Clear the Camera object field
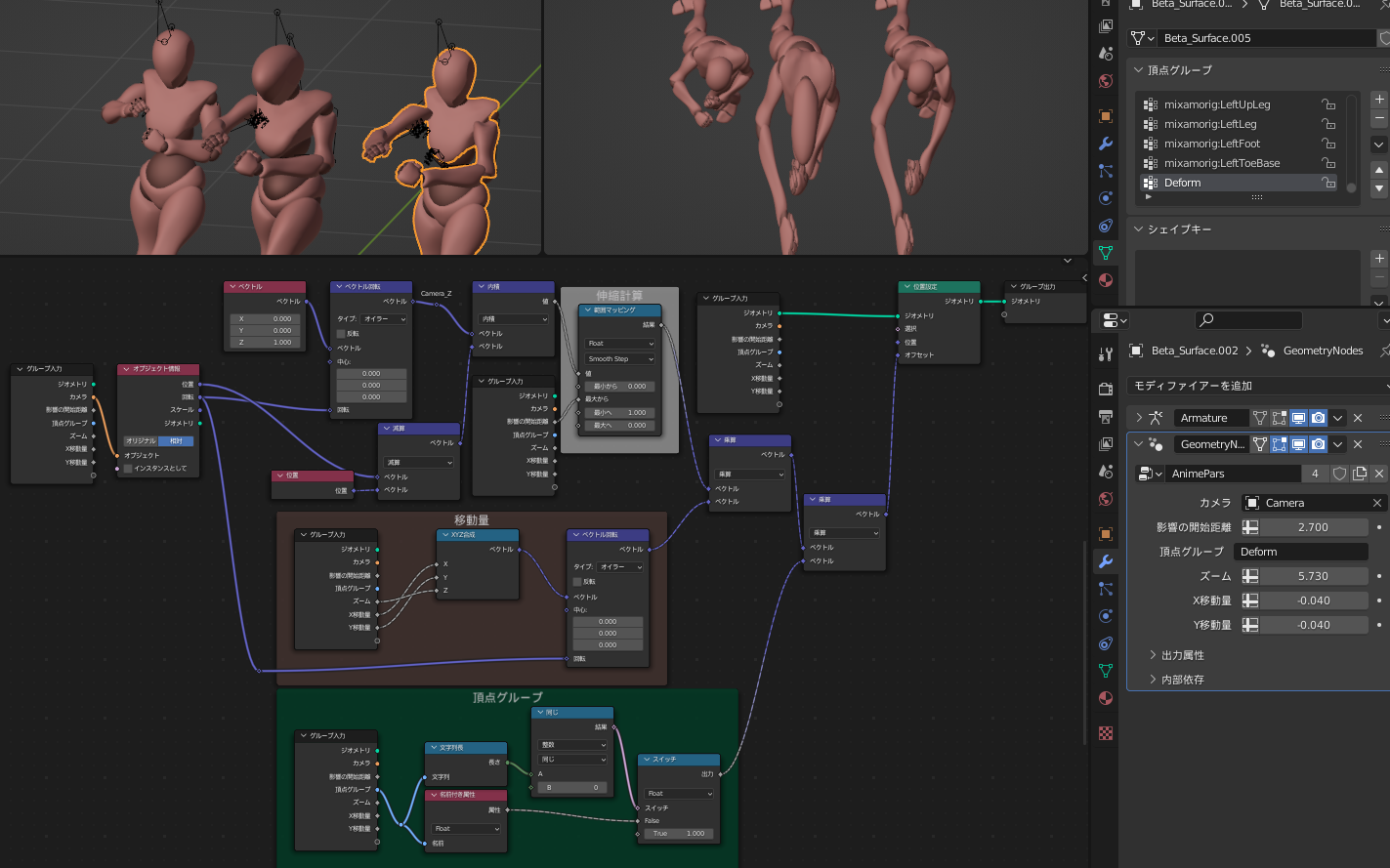The width and height of the screenshot is (1390, 868). pos(1376,503)
